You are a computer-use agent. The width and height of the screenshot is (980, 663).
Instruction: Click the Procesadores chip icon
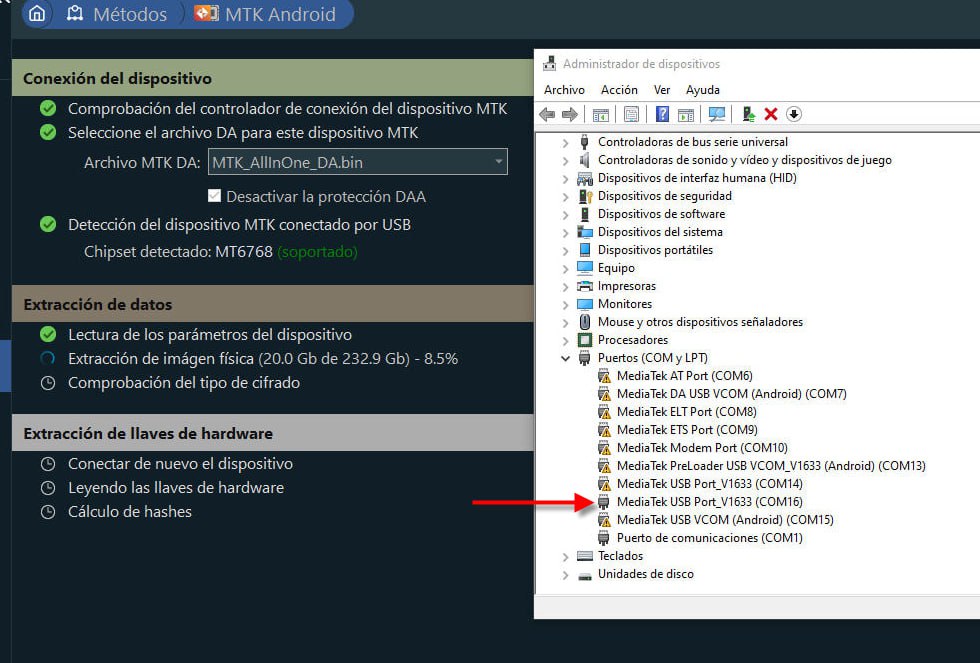(x=585, y=340)
